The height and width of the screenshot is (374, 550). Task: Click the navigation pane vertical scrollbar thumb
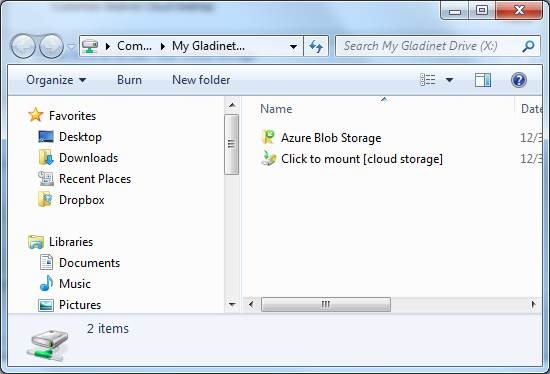pos(232,144)
